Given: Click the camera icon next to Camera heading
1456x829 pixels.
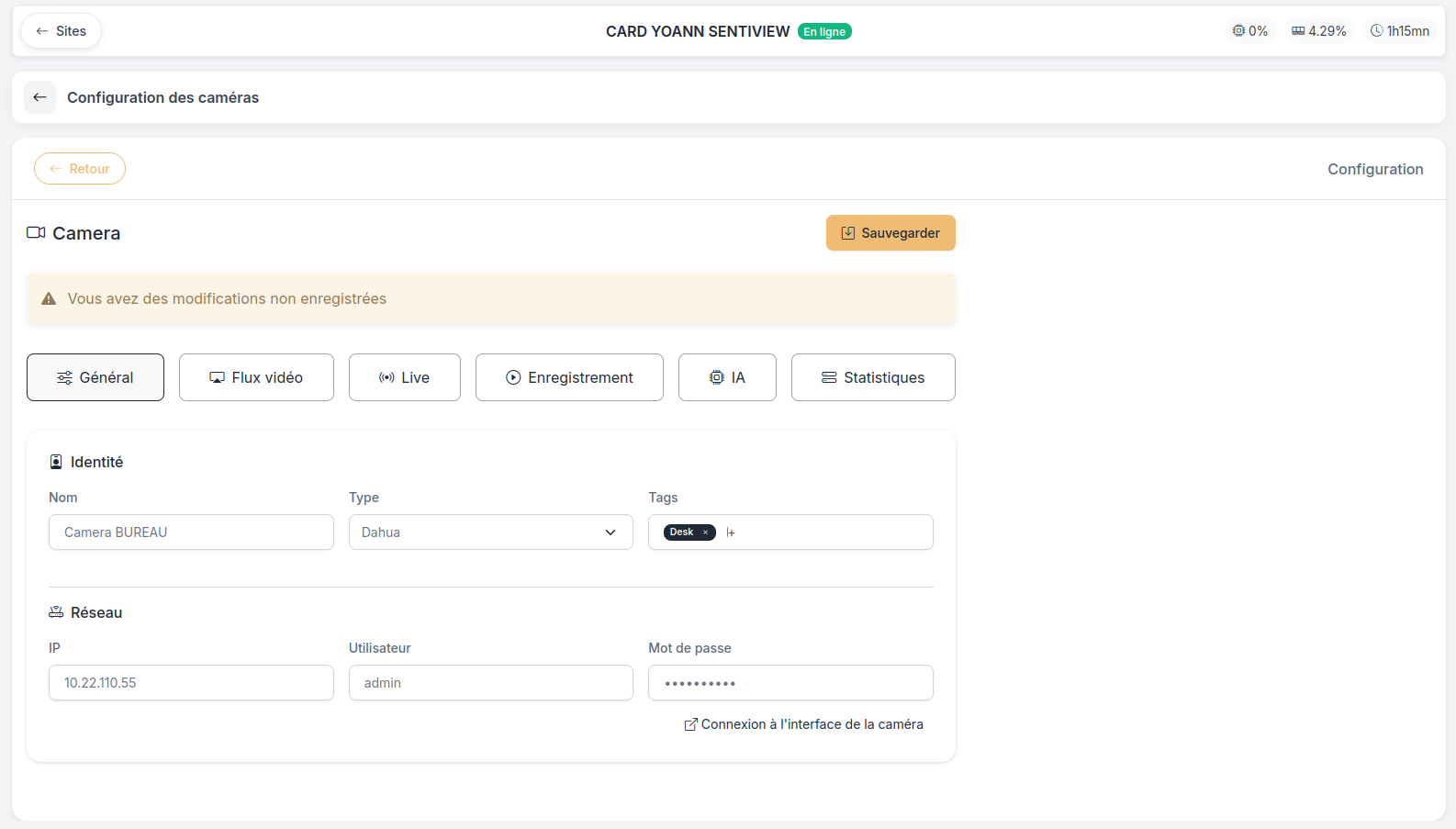Looking at the screenshot, I should [36, 233].
